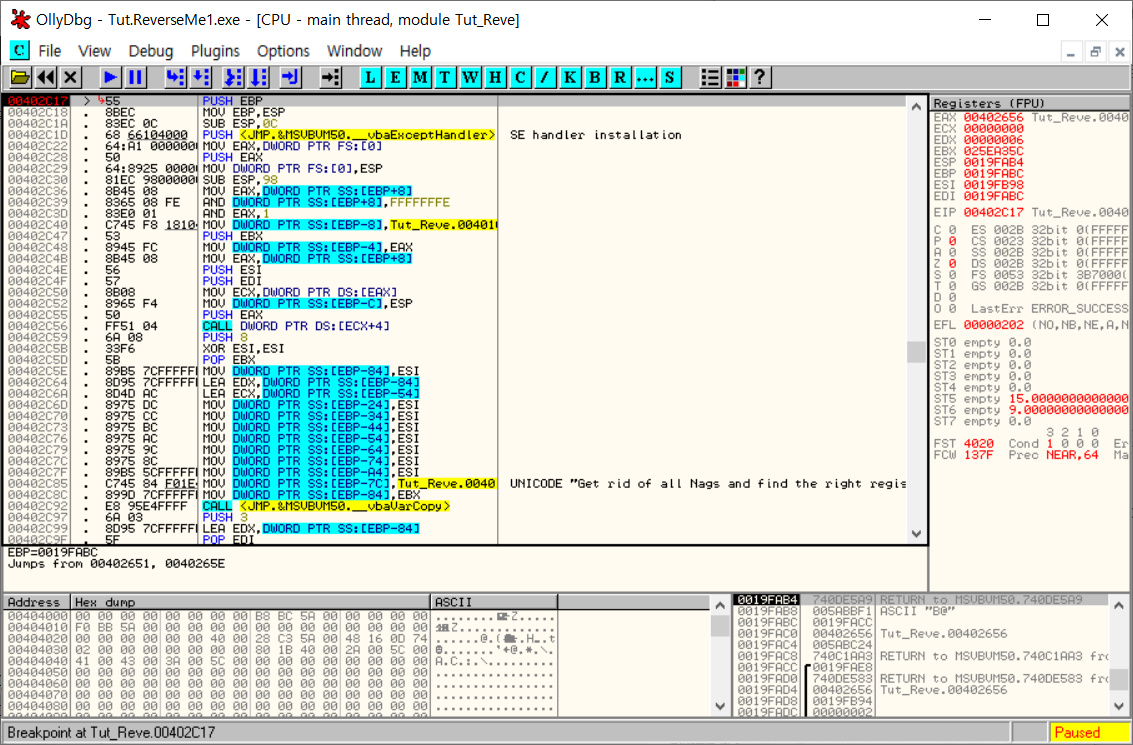Show Patches with slash button
1133x745 pixels.
click(545, 77)
